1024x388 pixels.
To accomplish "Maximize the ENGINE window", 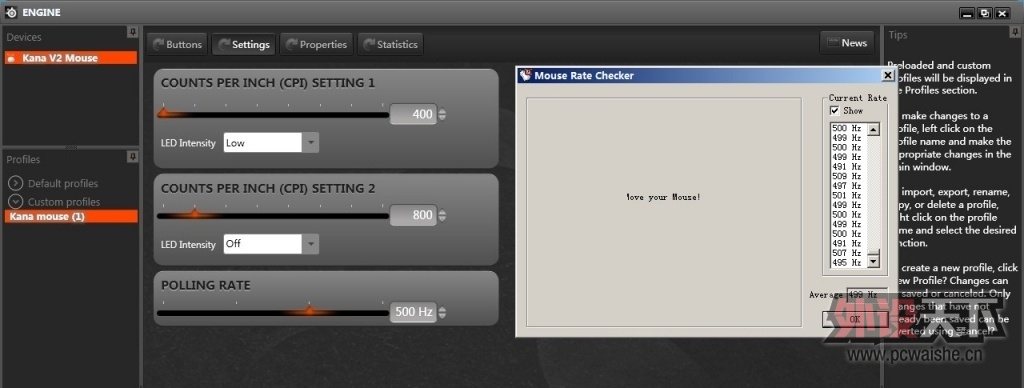I will click(x=985, y=12).
